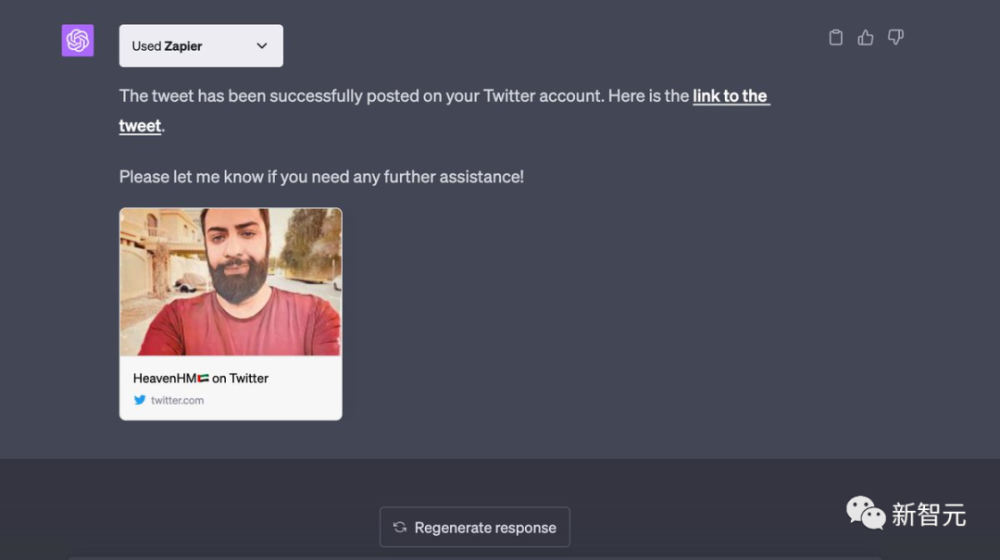Click the "HeavenHM on Twitter" card title
The width and height of the screenshot is (1000, 560).
(200, 378)
